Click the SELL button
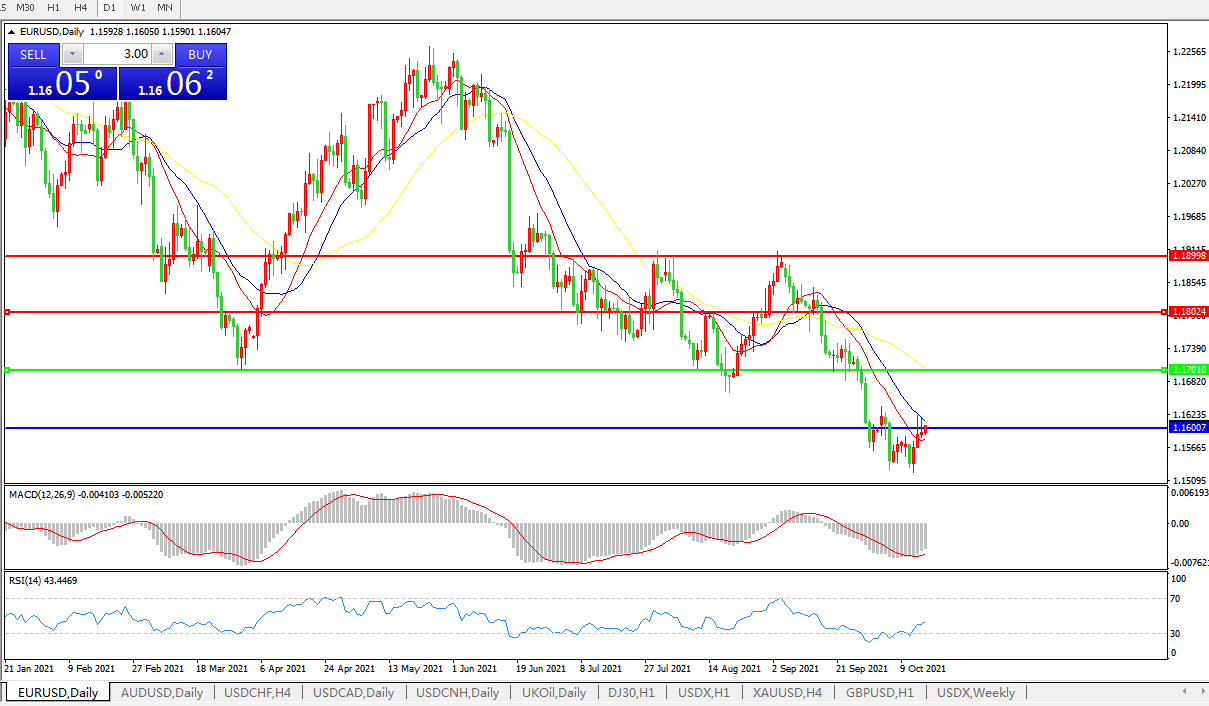The image size is (1209, 706). [x=33, y=54]
